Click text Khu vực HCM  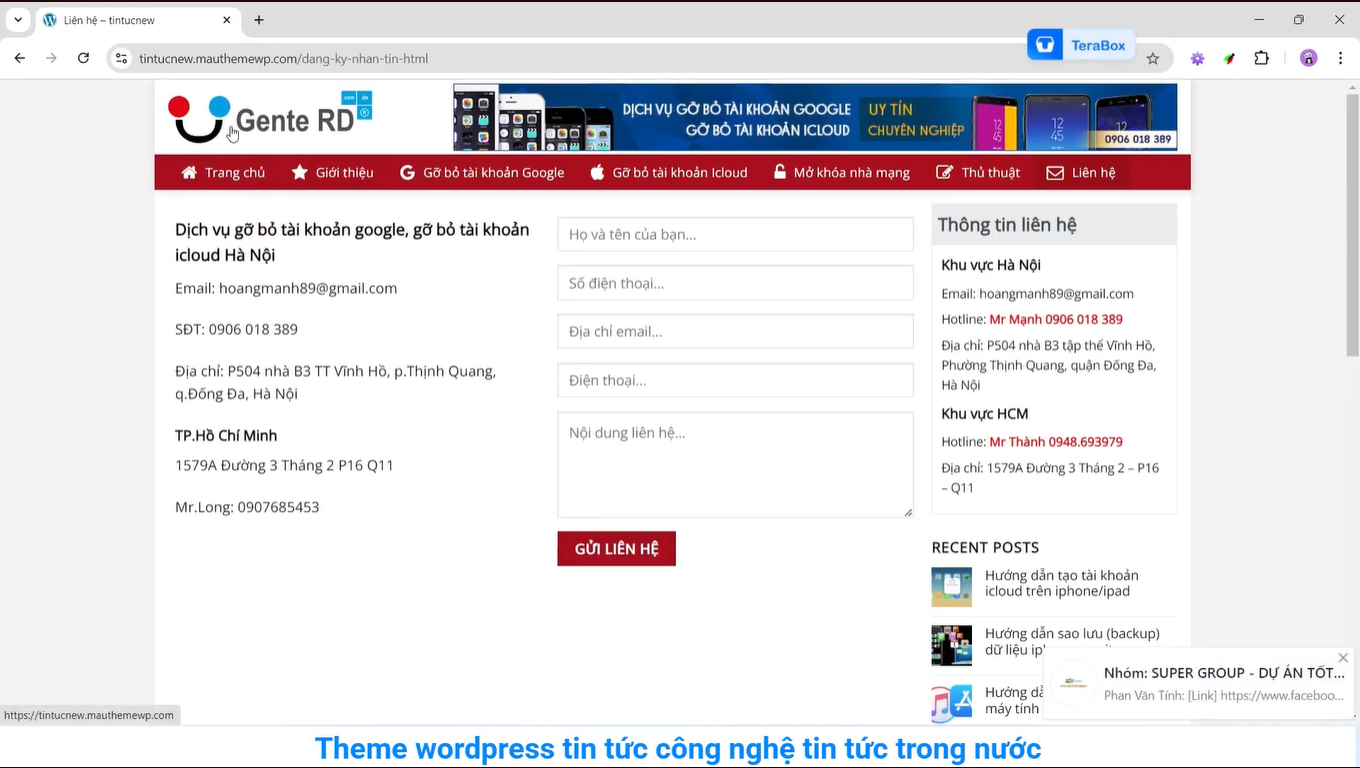click(x=984, y=413)
